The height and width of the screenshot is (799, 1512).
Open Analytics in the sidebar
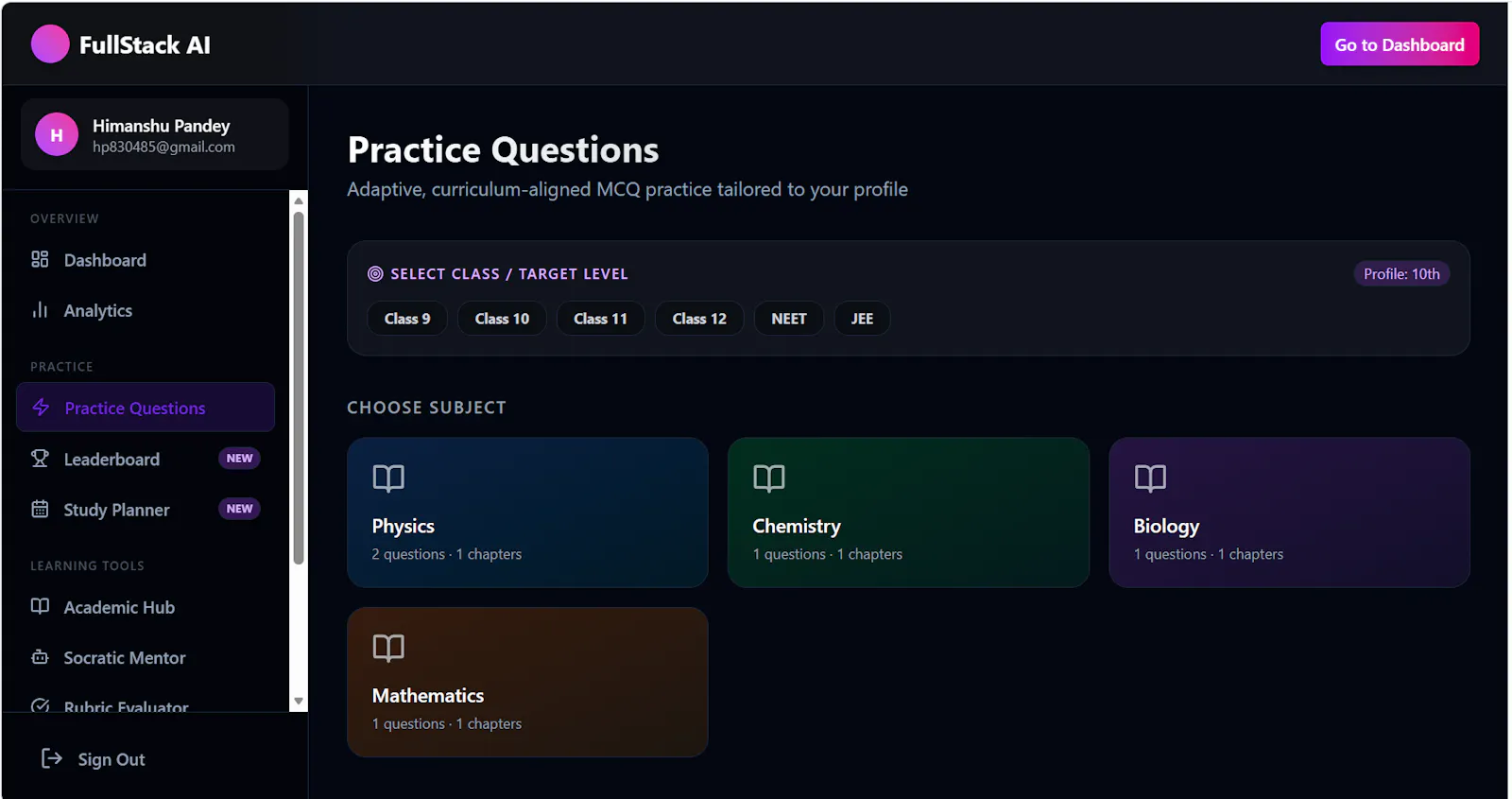click(146, 310)
